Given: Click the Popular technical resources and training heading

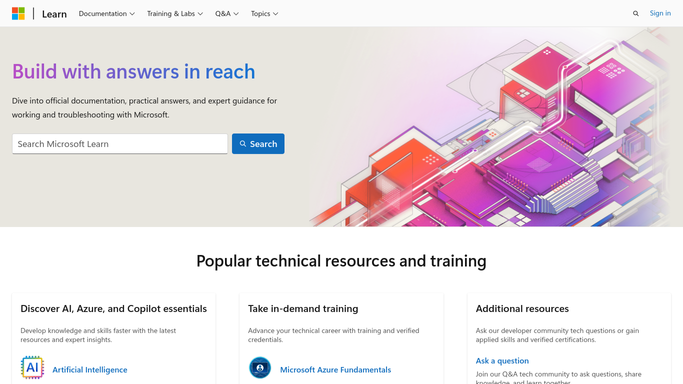Looking at the screenshot, I should coord(341,261).
